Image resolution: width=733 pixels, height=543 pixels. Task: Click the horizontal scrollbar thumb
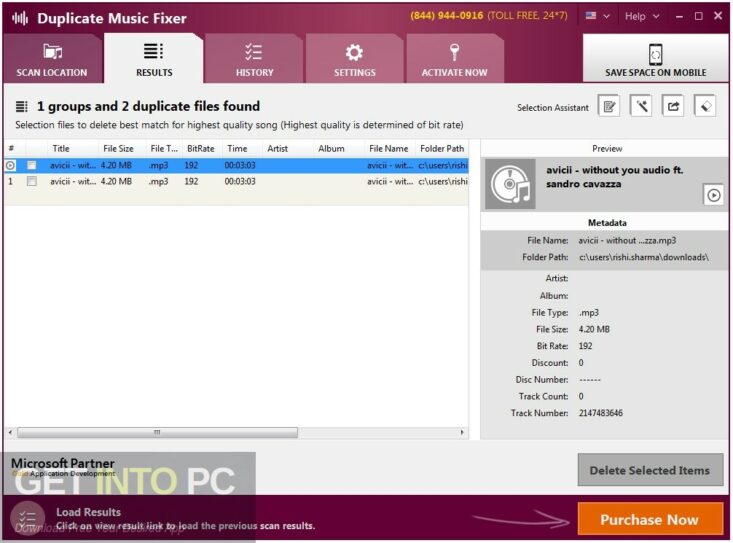[x=157, y=432]
